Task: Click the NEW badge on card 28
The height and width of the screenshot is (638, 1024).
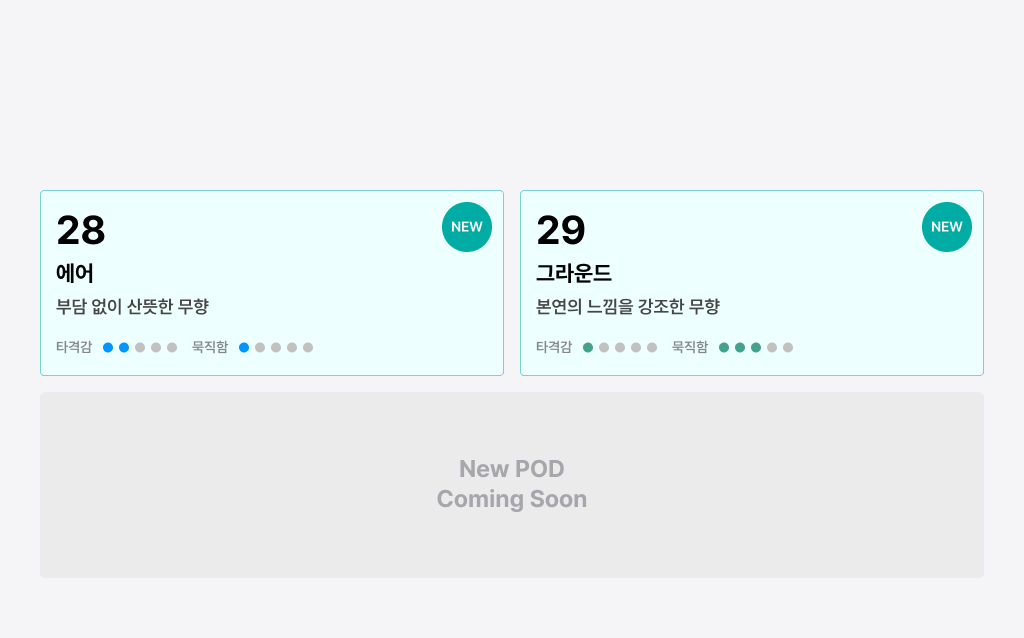Action: pos(467,227)
